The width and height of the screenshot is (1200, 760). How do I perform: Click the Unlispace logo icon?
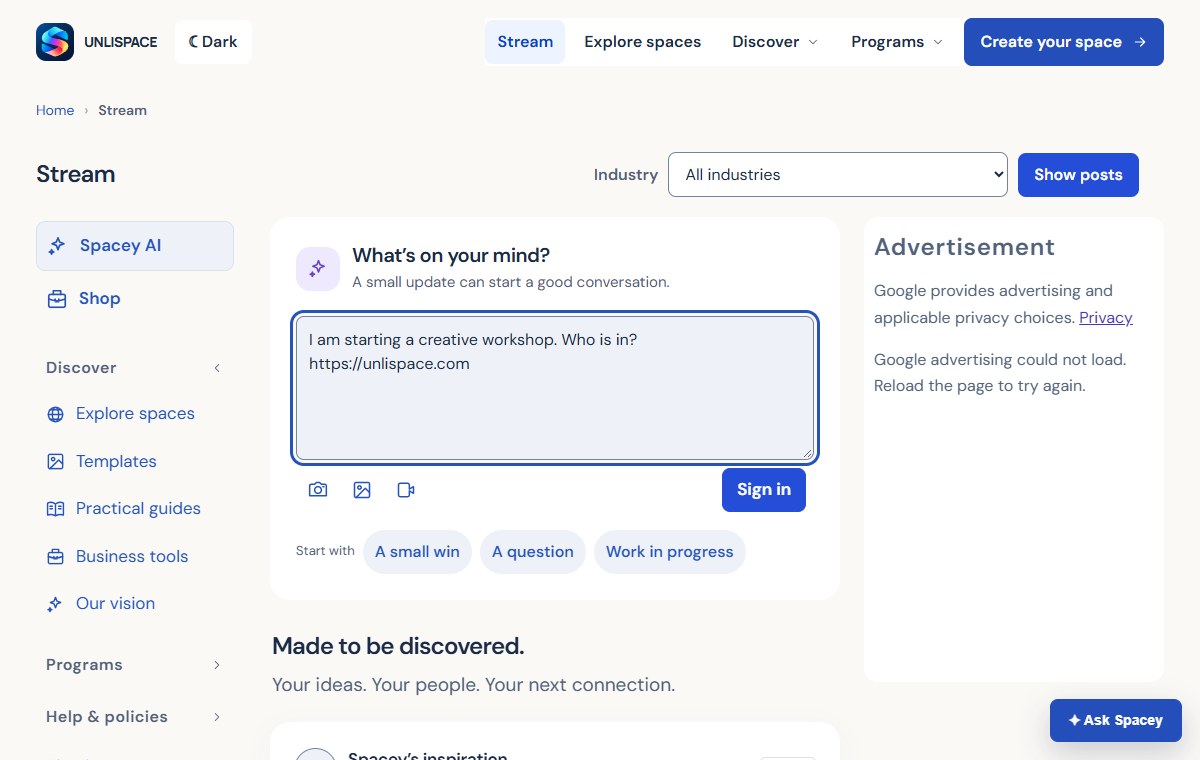coord(55,42)
